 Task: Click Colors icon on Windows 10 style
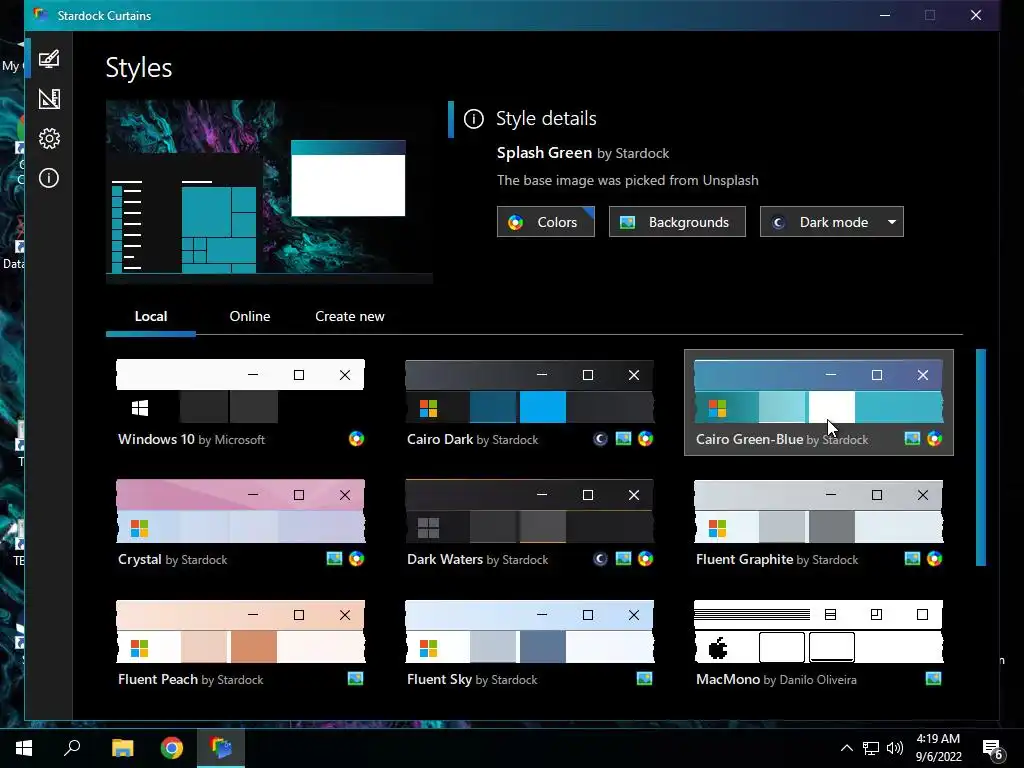click(x=356, y=439)
